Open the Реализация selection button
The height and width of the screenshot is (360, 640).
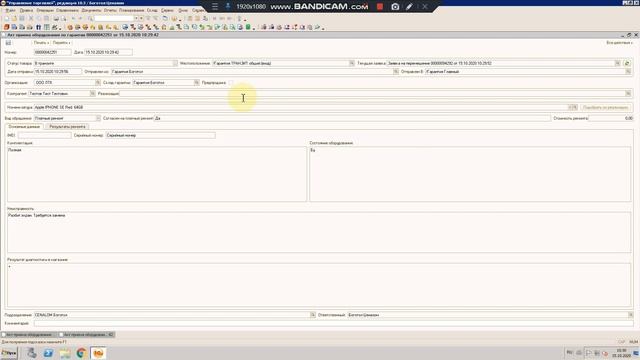pos(628,93)
